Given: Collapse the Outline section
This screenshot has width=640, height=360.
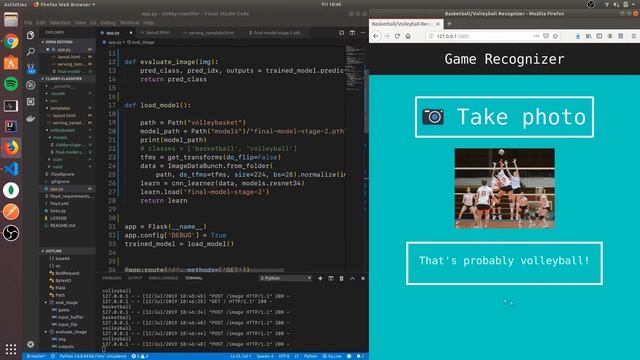Looking at the screenshot, I should (54, 251).
